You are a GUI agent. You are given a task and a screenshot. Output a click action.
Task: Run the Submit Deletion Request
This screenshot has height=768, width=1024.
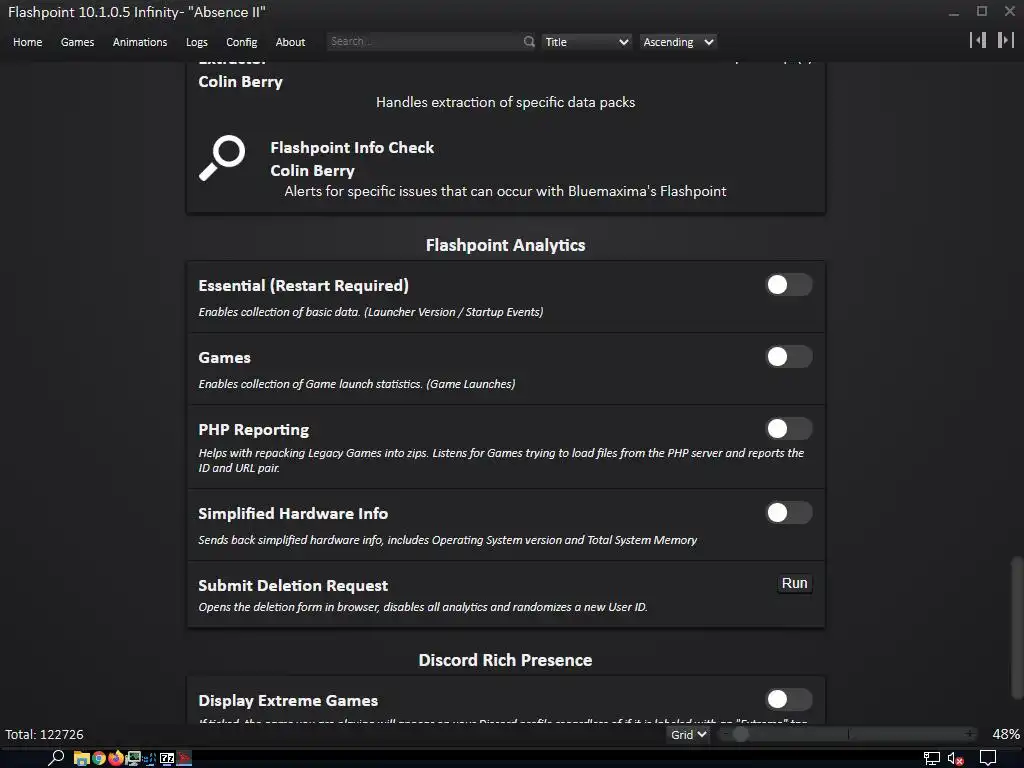pos(795,583)
